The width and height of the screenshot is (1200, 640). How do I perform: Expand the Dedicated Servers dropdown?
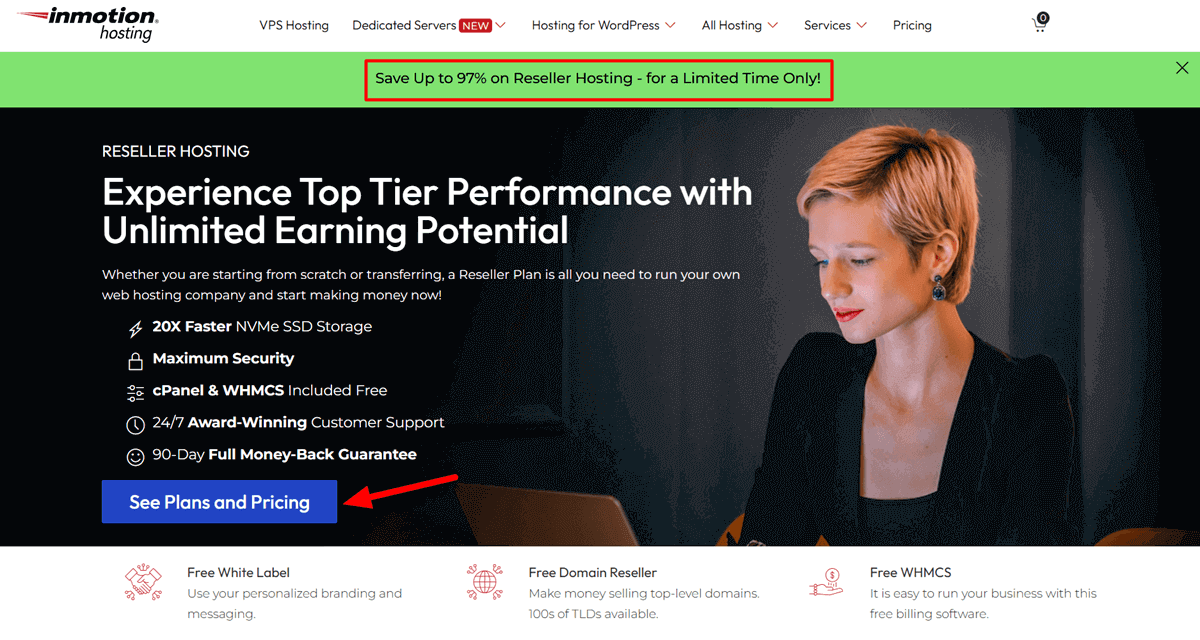(x=429, y=25)
